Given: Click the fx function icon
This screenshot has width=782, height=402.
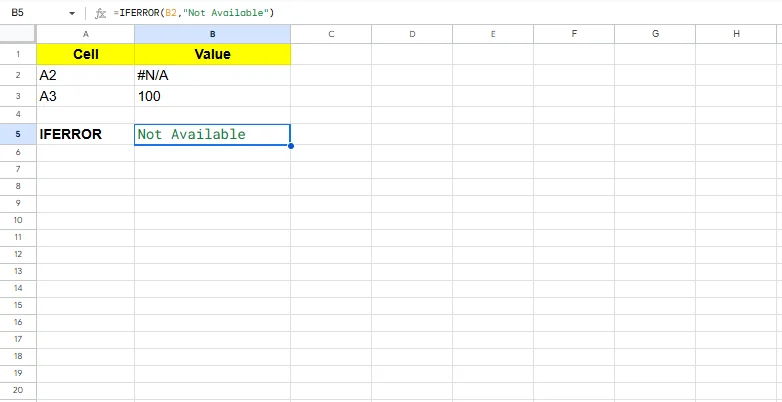Looking at the screenshot, I should 100,13.
